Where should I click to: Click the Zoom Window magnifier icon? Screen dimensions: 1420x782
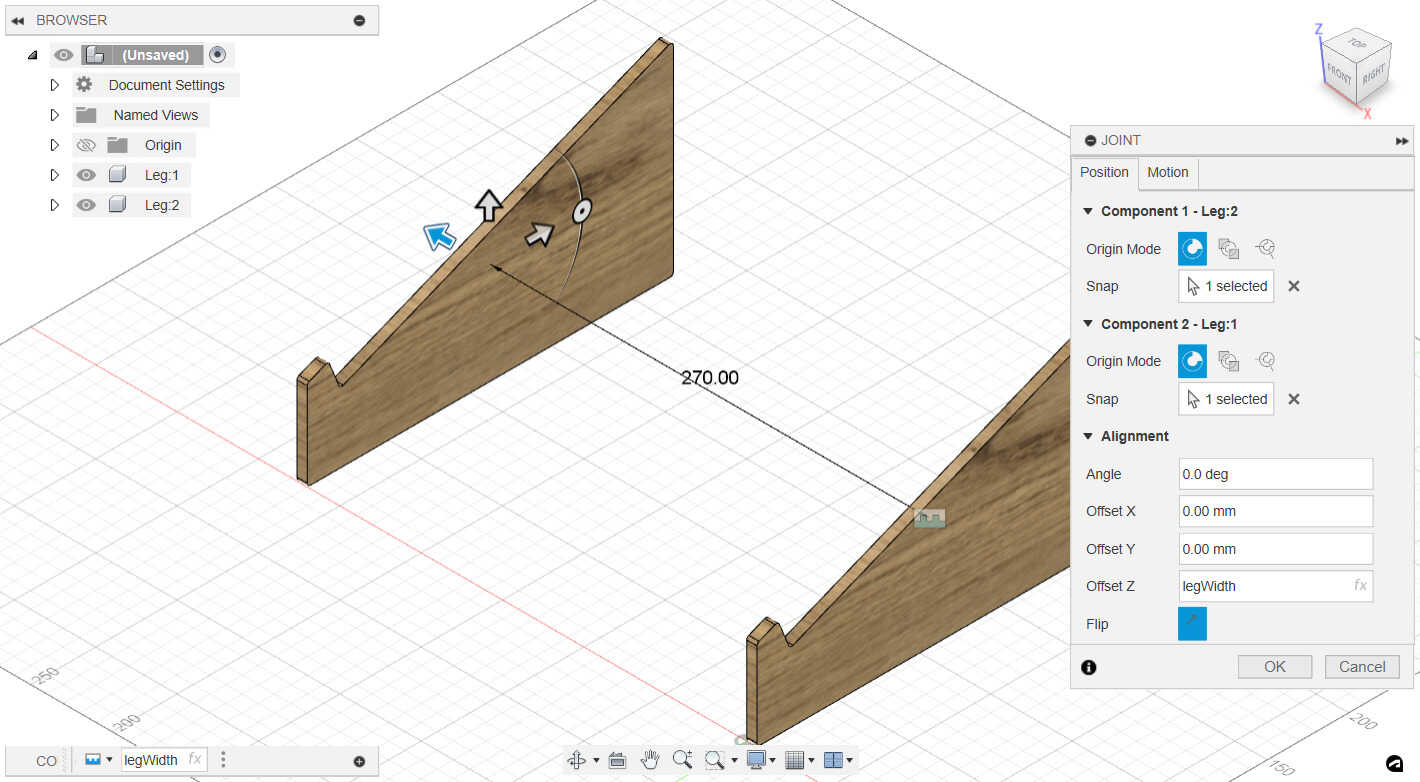coord(714,760)
